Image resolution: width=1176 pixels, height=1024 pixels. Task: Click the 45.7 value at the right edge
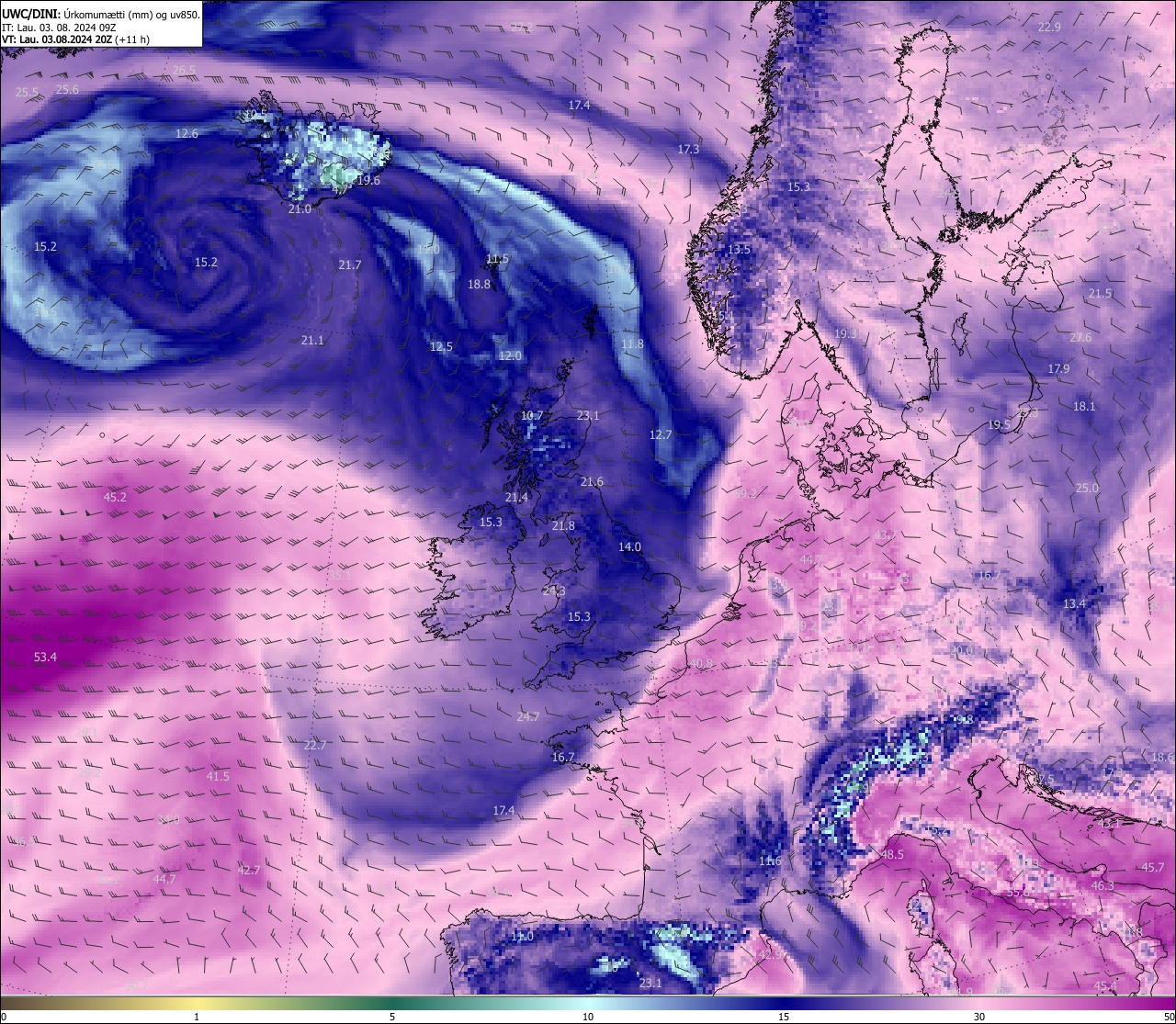[1152, 867]
